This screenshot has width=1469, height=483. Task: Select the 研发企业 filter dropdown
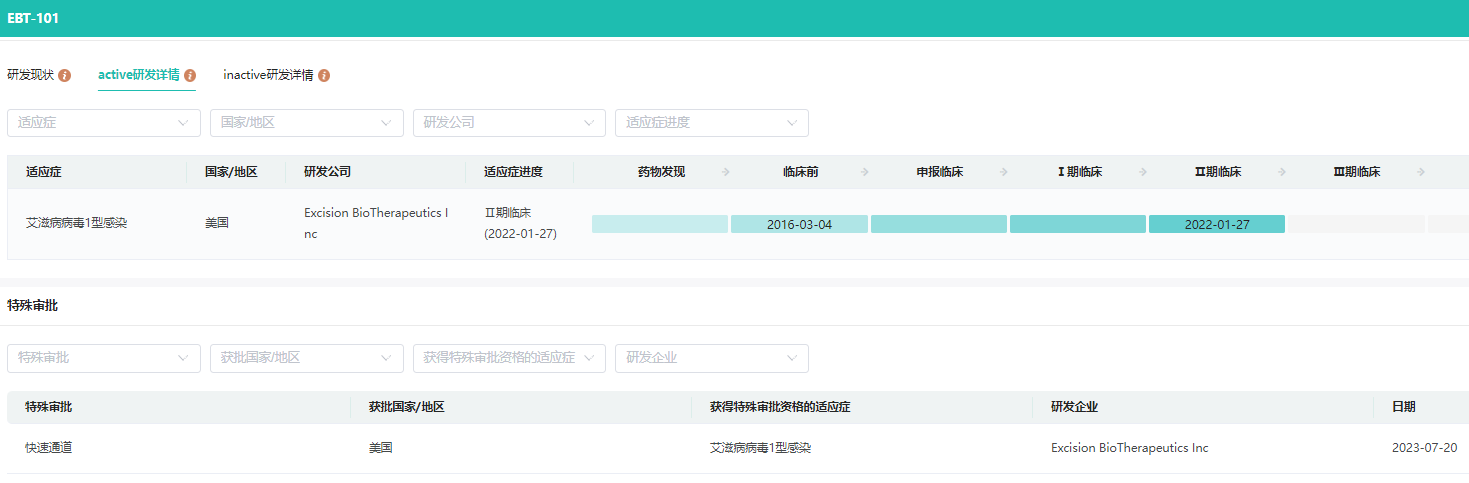point(711,358)
